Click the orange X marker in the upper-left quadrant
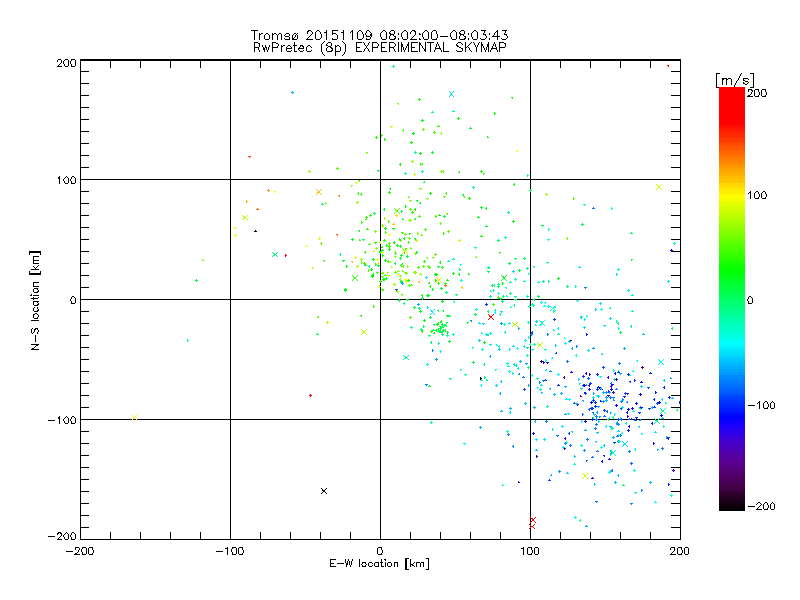This screenshot has width=800, height=600. (x=319, y=192)
